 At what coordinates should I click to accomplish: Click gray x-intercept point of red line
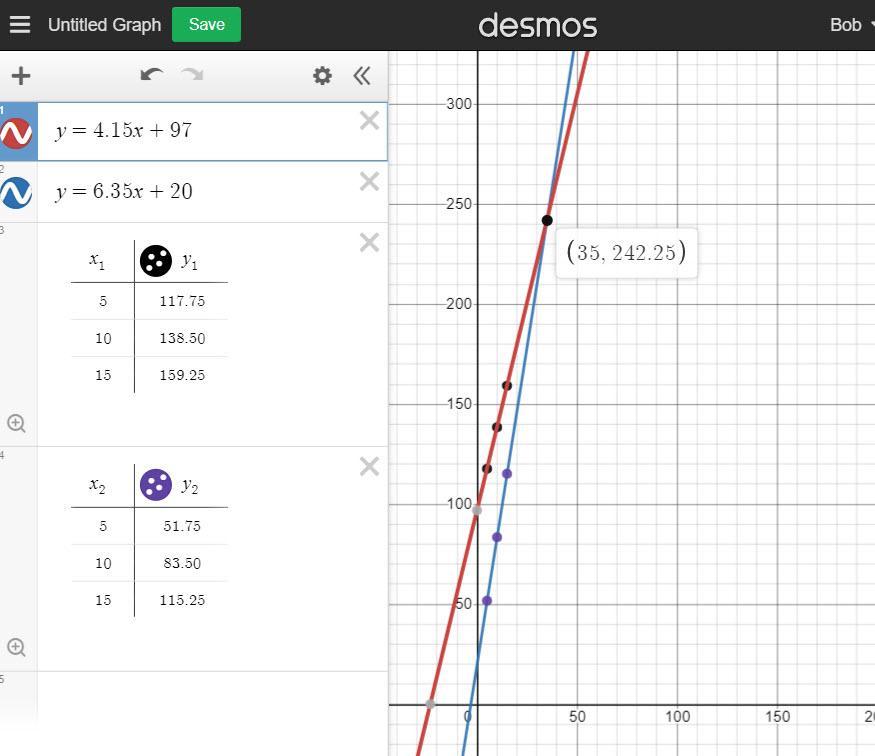[x=430, y=704]
